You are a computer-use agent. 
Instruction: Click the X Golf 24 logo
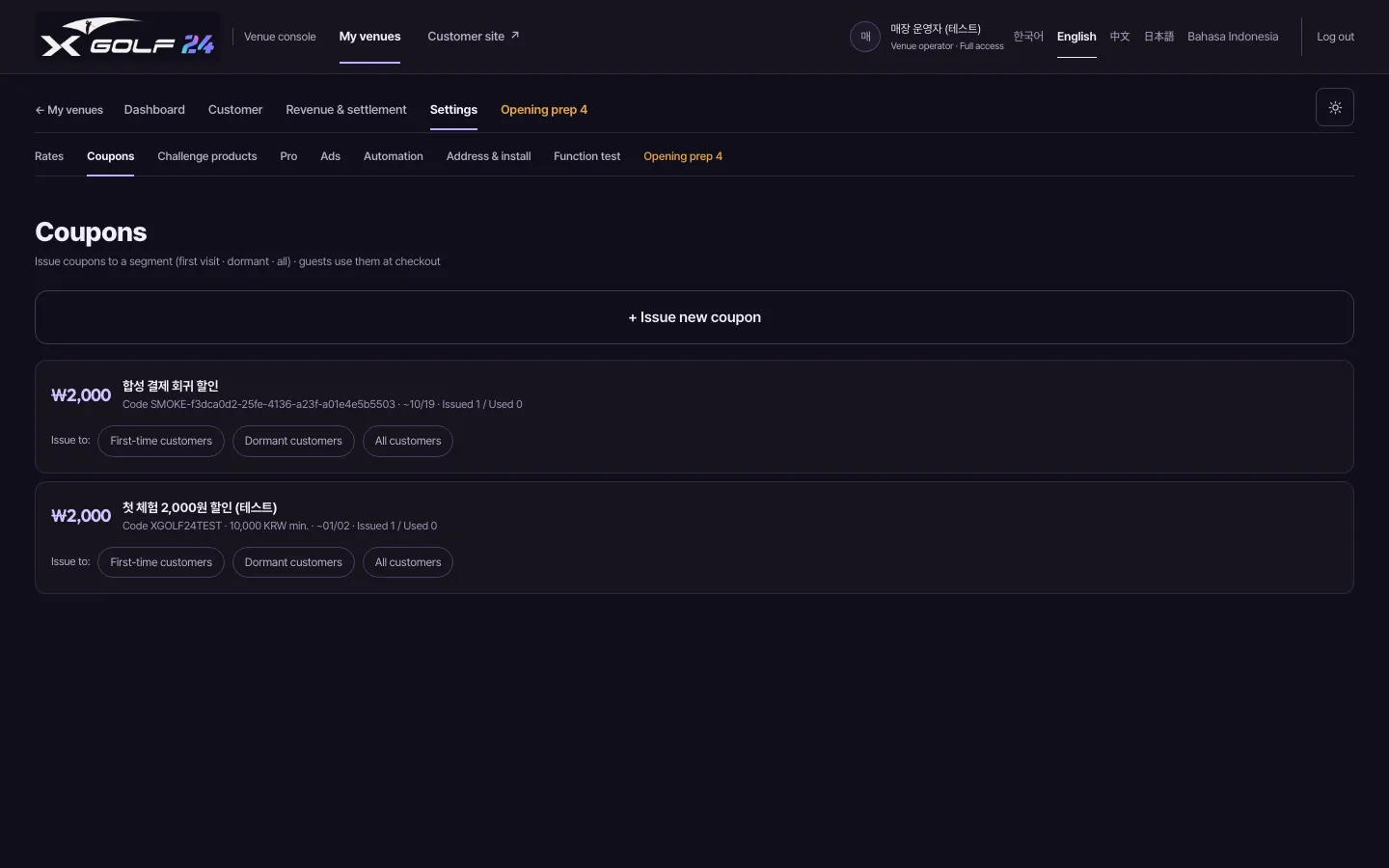[x=127, y=37]
